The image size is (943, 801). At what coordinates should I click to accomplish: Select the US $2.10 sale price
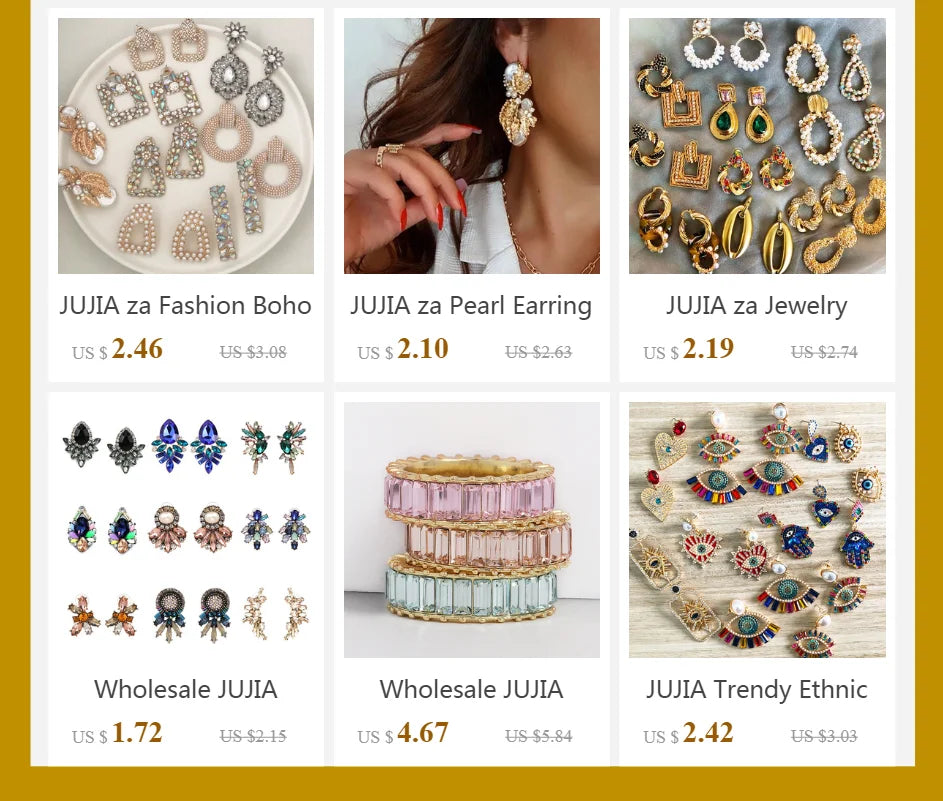(x=403, y=349)
